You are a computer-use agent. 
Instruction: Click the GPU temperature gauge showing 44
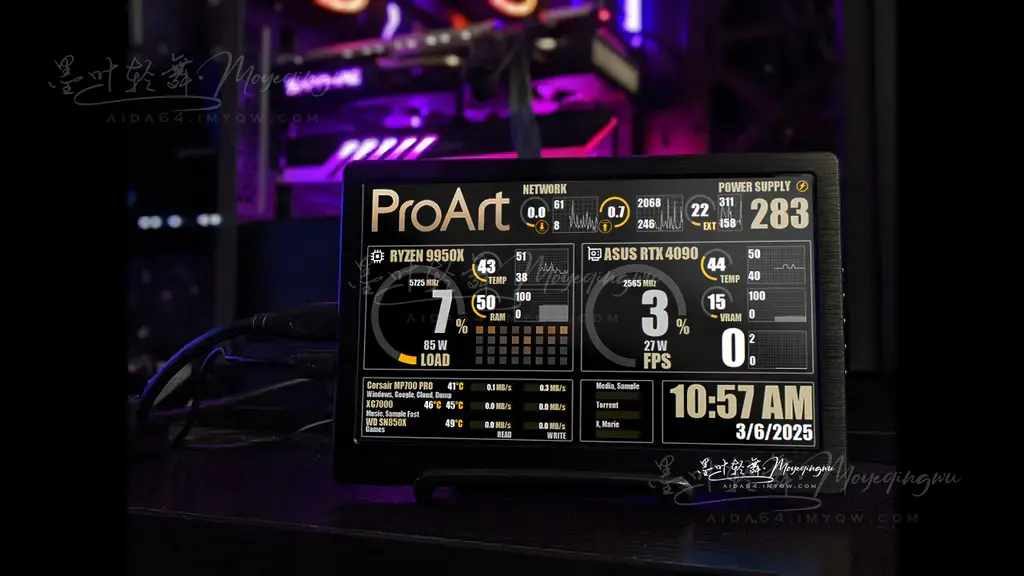point(716,267)
